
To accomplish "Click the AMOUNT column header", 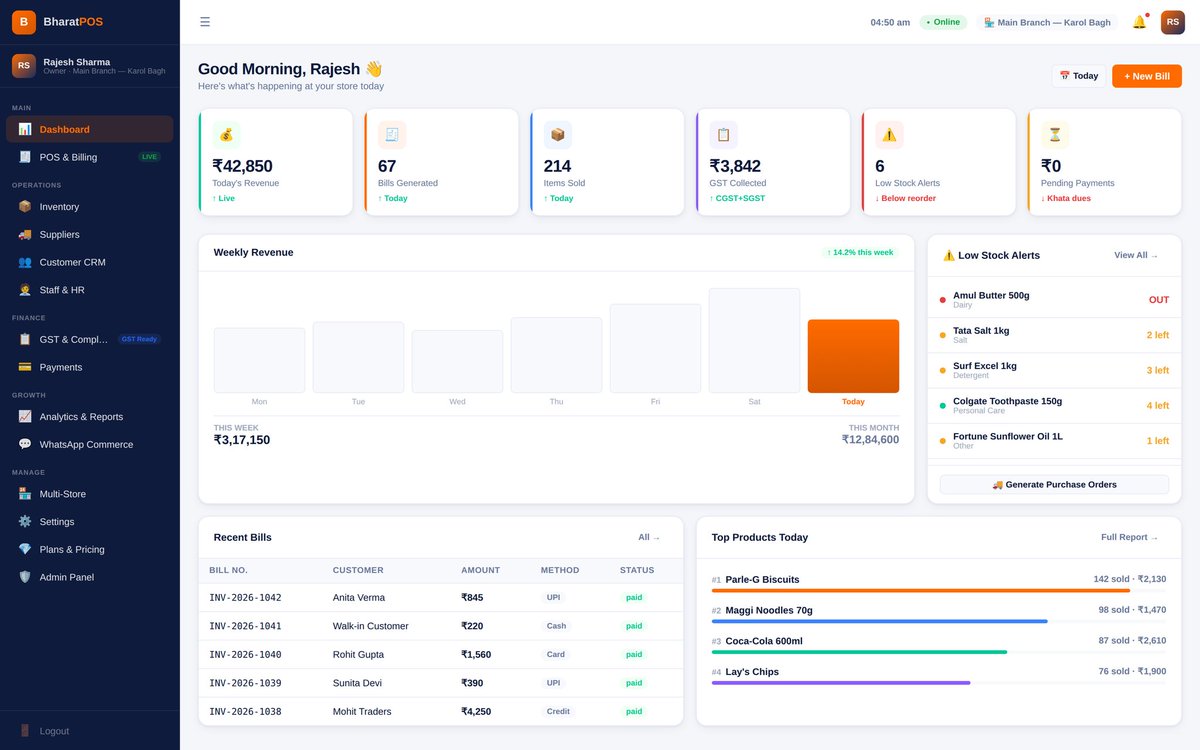I will [x=480, y=570].
